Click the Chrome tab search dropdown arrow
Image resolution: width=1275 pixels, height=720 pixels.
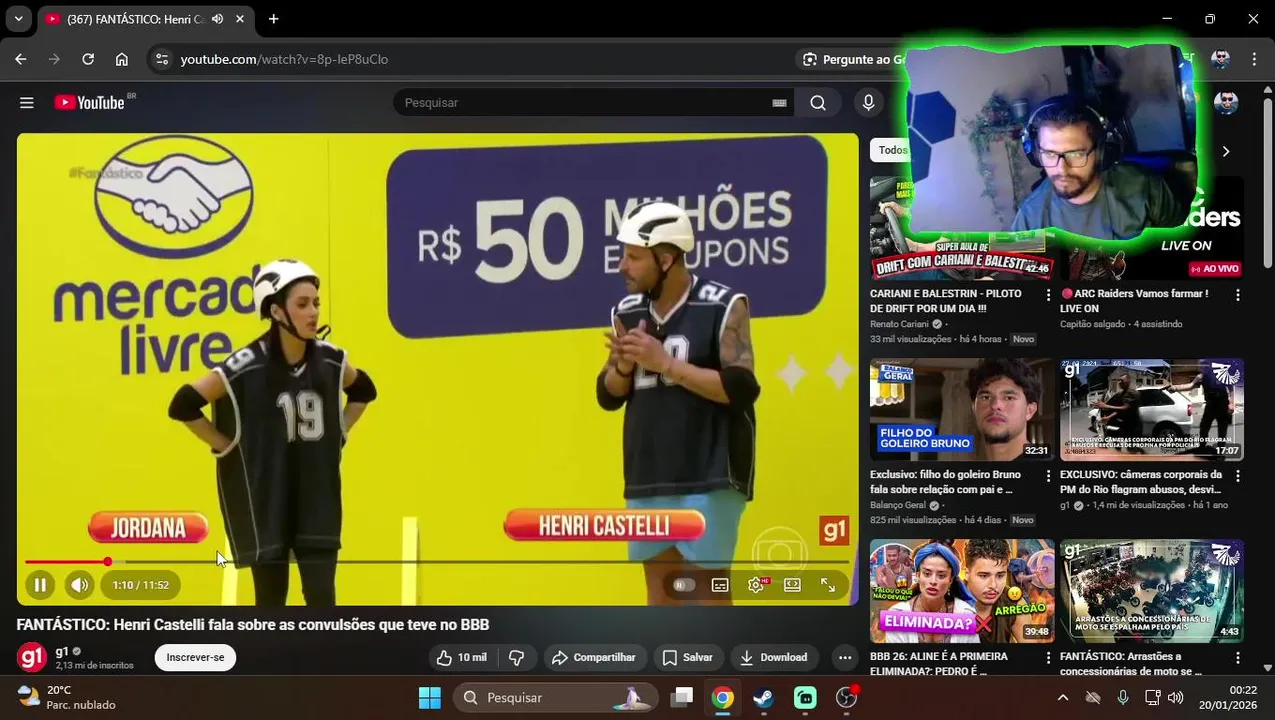tap(18, 19)
